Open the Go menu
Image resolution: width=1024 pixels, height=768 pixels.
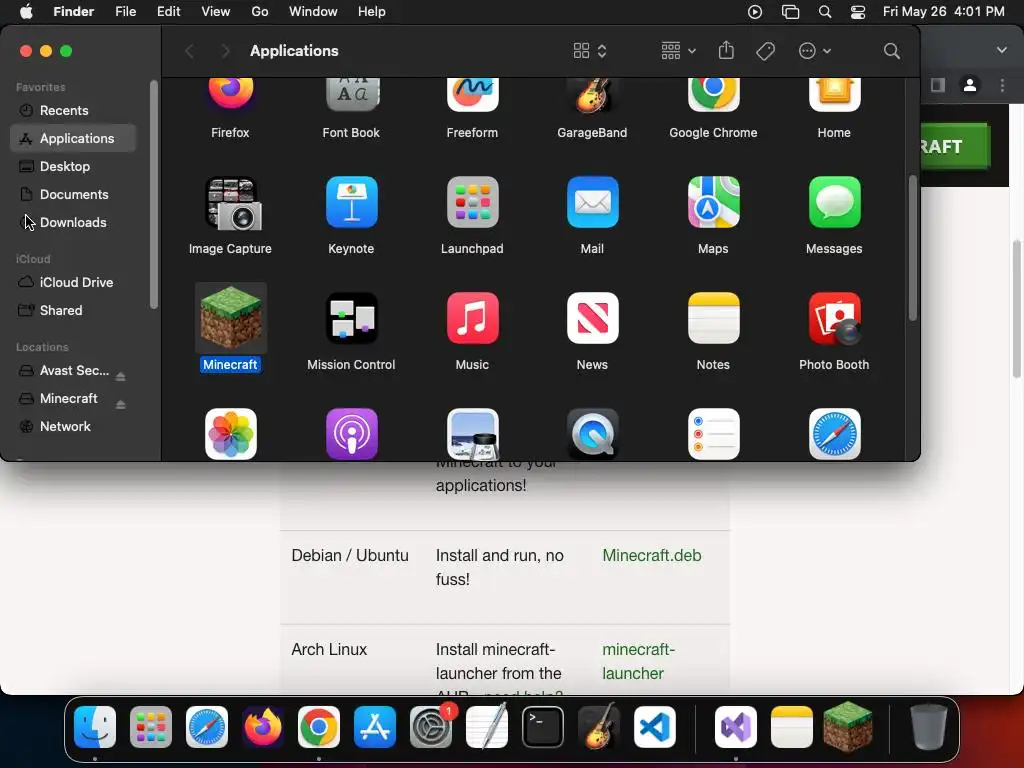260,12
